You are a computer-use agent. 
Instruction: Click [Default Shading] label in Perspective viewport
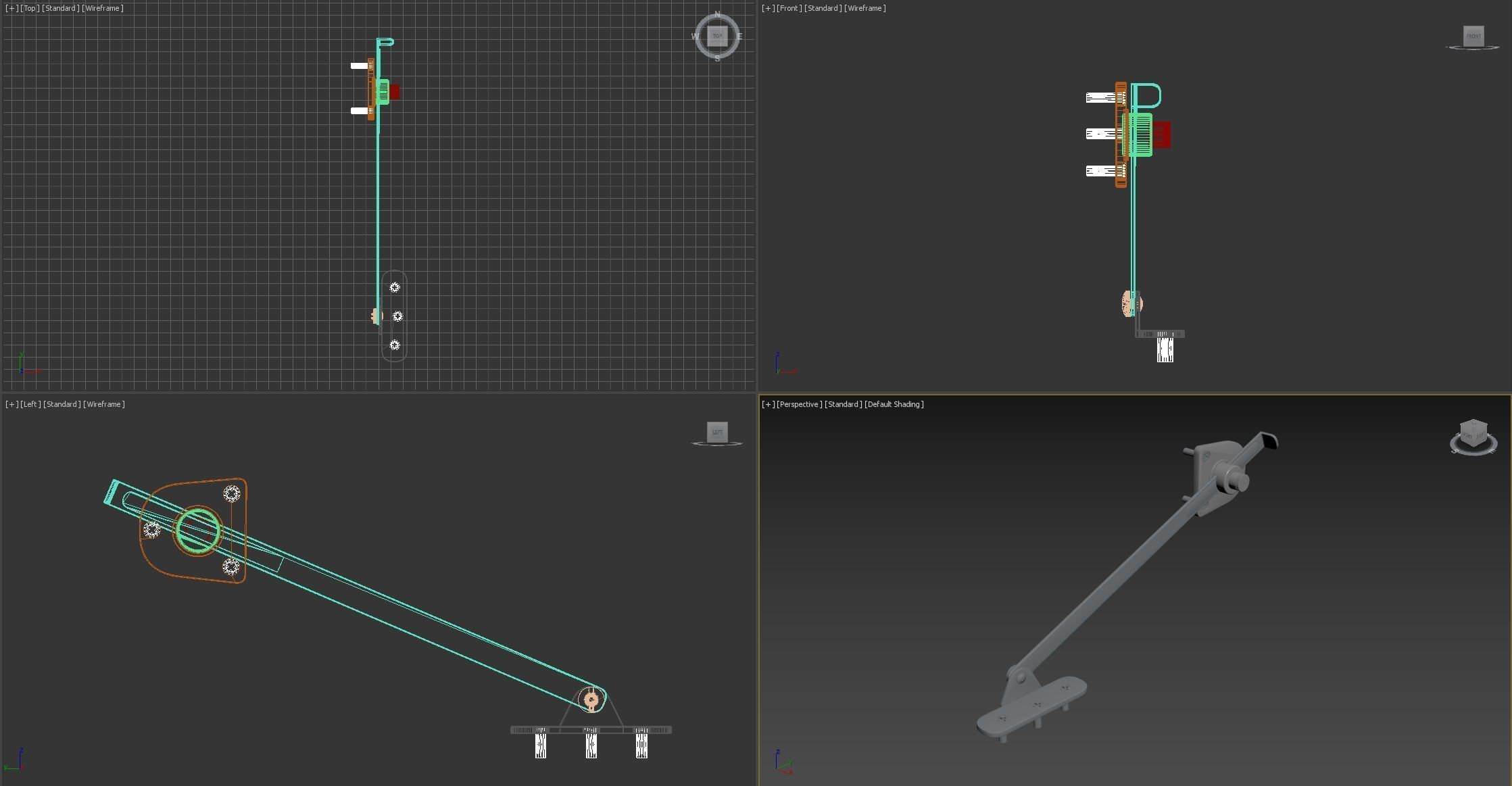[x=894, y=404]
